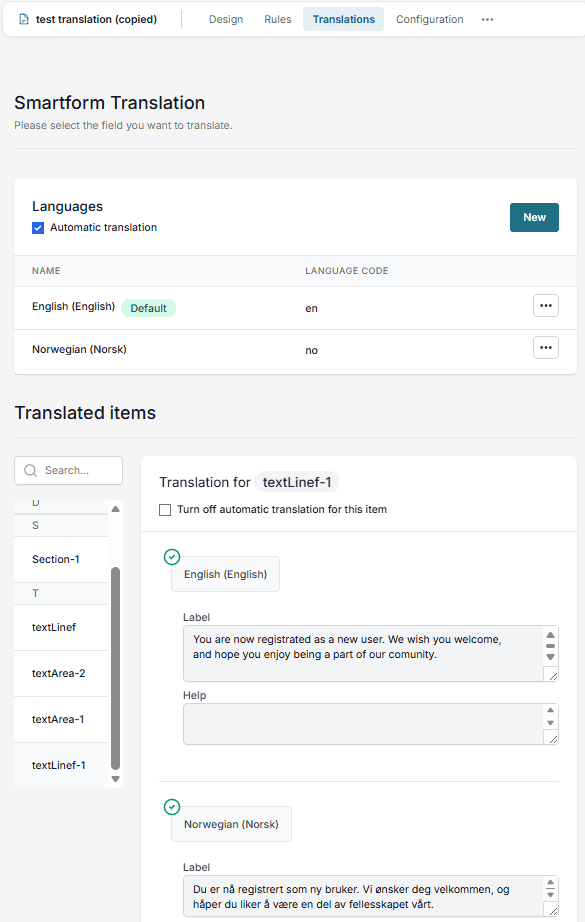Viewport: 585px width, 922px height.
Task: Disable the Automatic translation checkbox
Action: [x=38, y=228]
